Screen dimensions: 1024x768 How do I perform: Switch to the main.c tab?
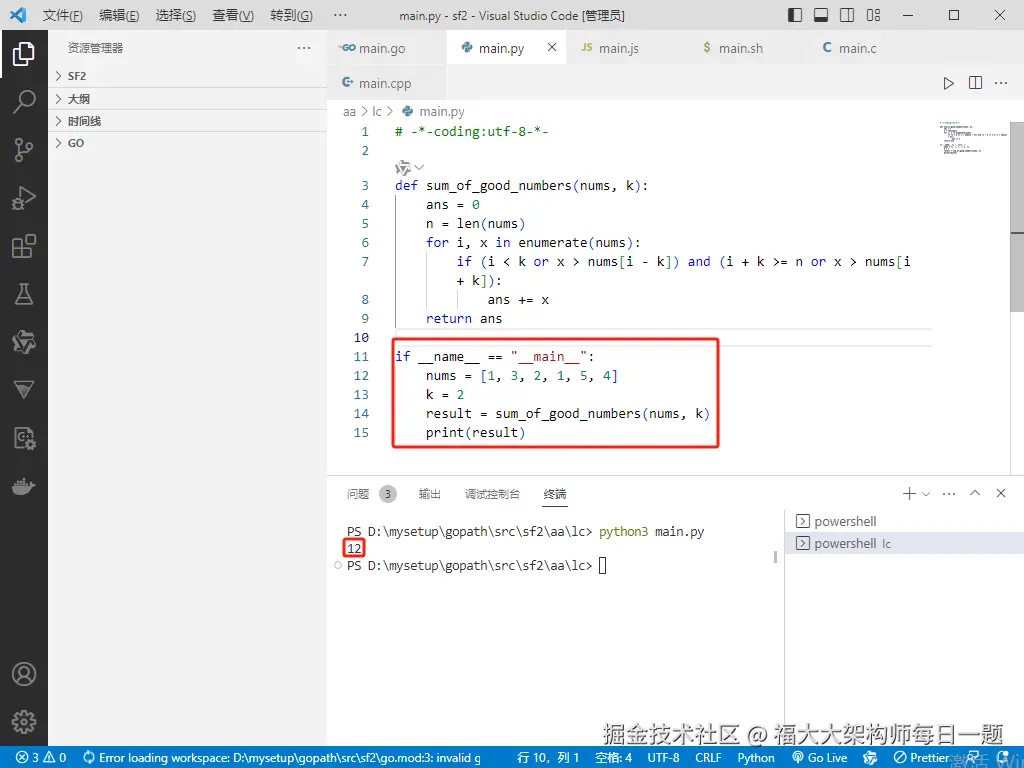[867, 48]
